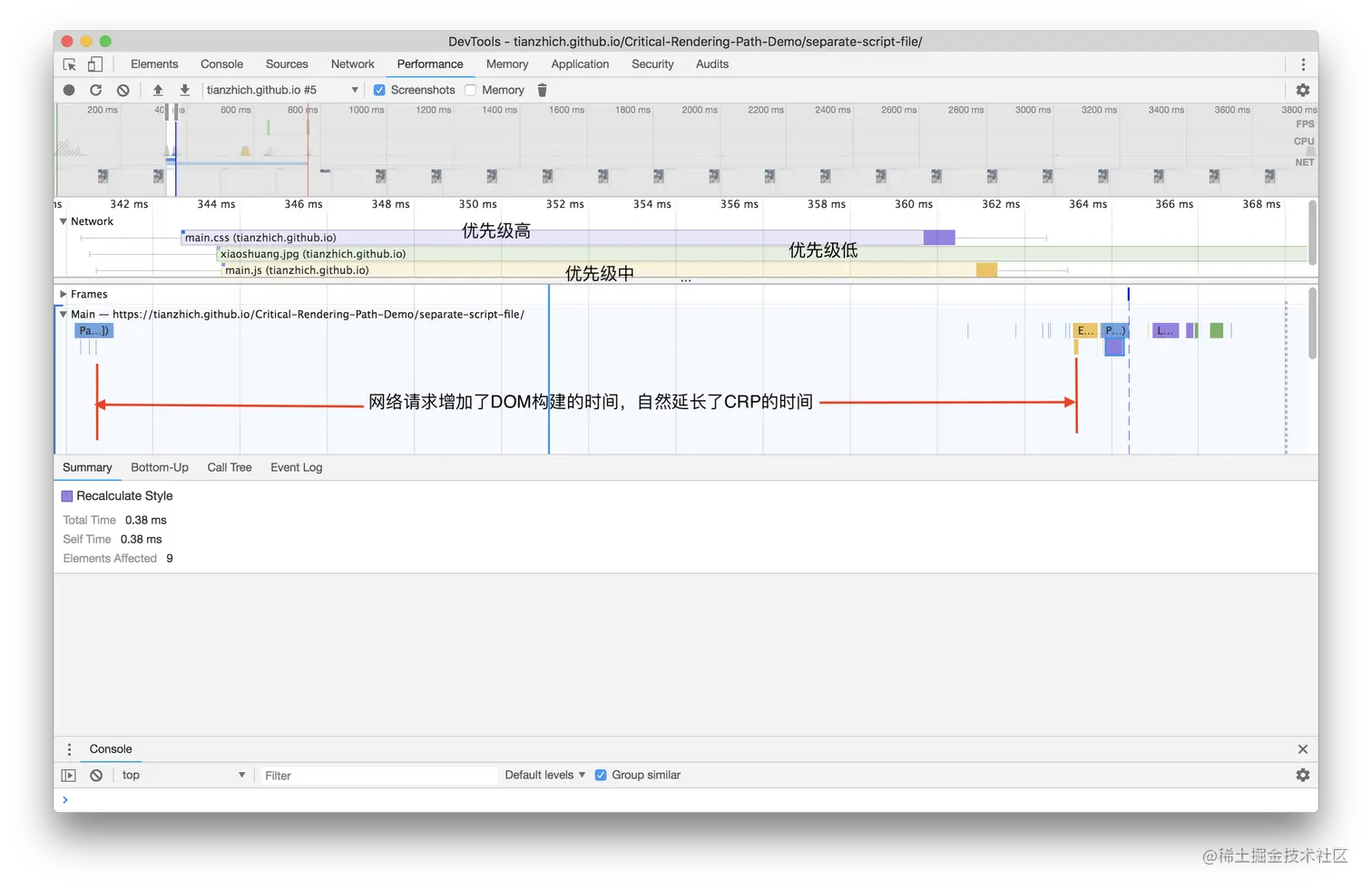This screenshot has height=889, width=1372.
Task: Save profile with download arrow
Action: pos(184,90)
